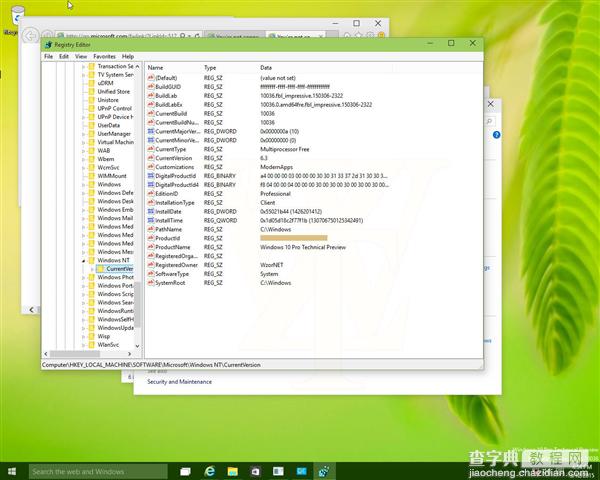600x480 pixels.
Task: Expand the WindowsUpda tree node
Action: 84,328
